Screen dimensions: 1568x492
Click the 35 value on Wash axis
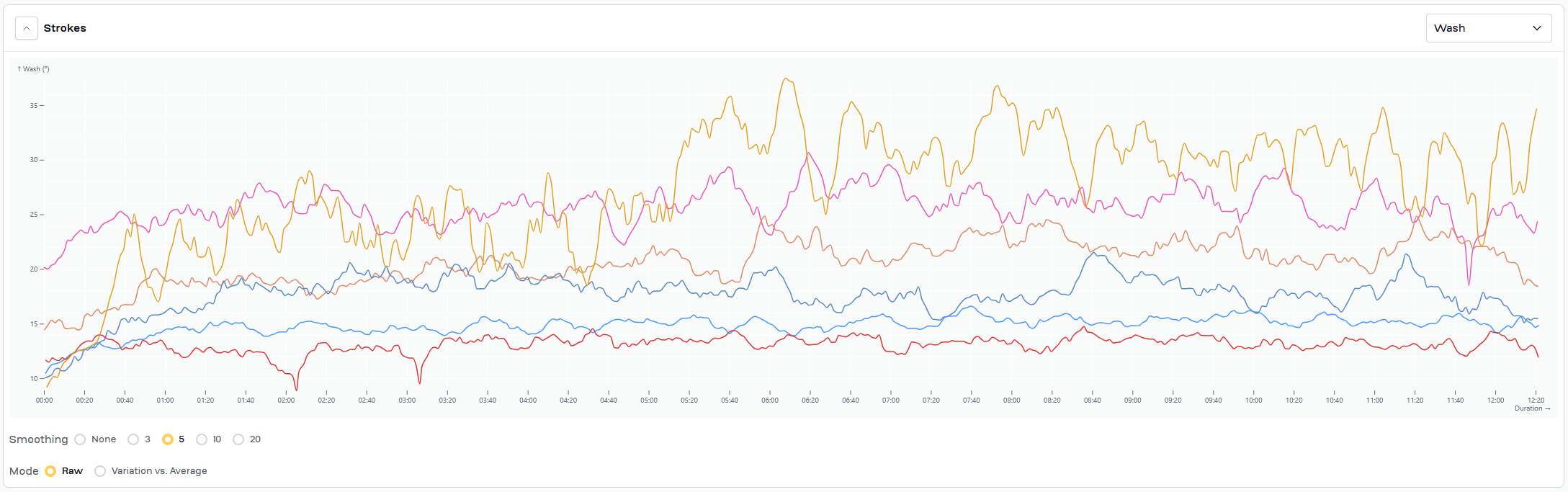pos(34,106)
